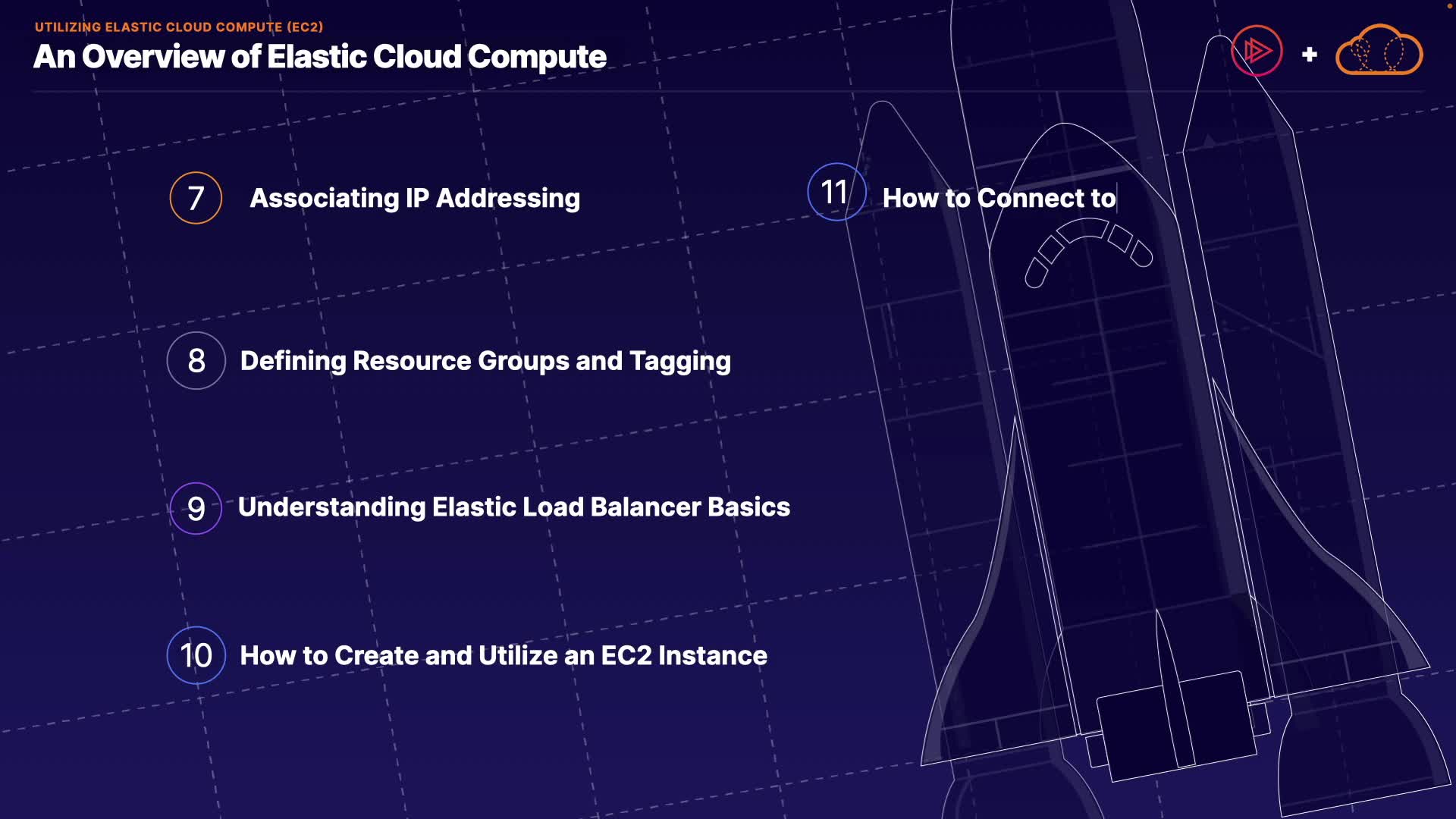Click the How to Connect to text
1456x819 pixels.
(x=999, y=198)
